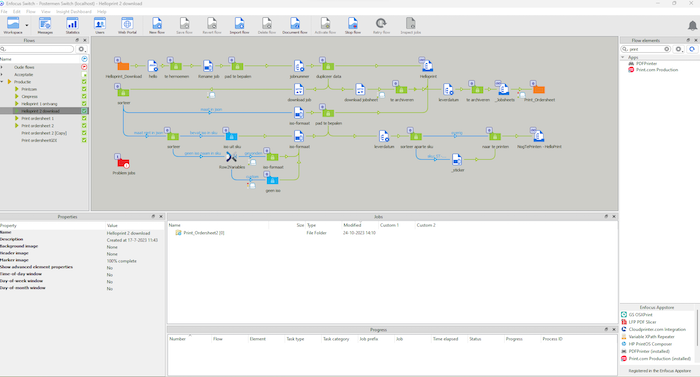
Task: Select PDFPrinter in Flow elements list
Action: (646, 63)
